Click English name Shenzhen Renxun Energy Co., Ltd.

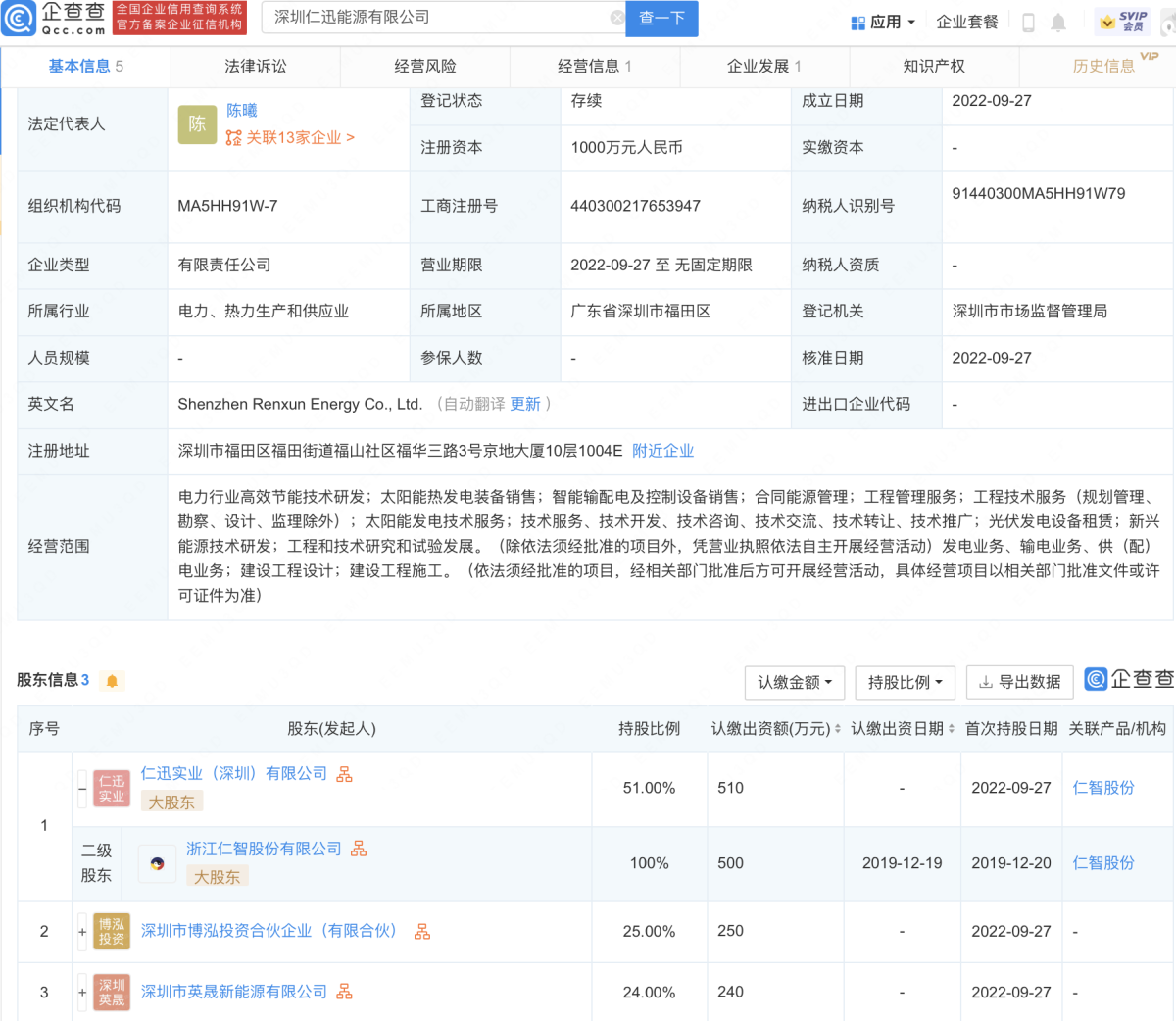(x=300, y=404)
